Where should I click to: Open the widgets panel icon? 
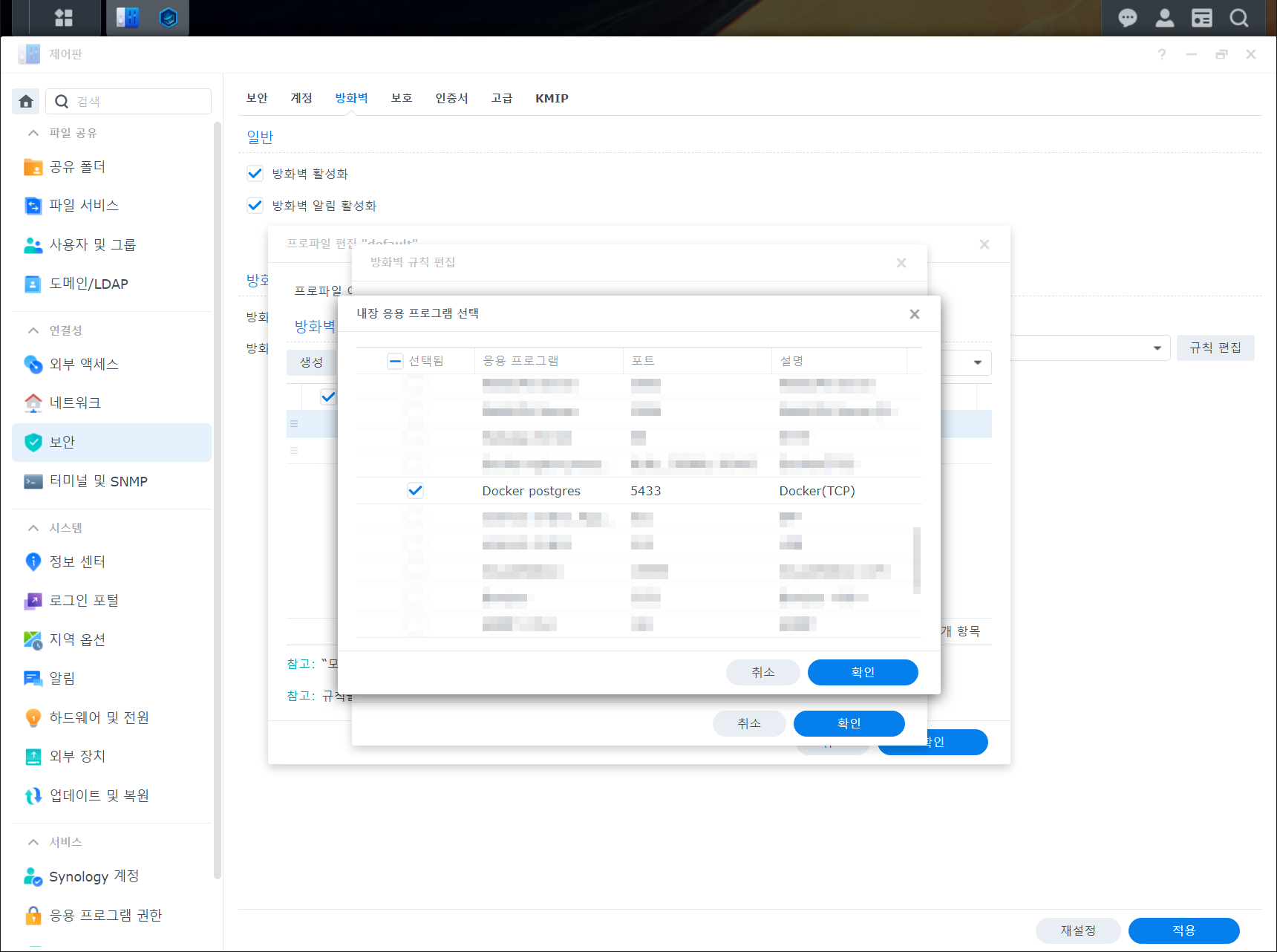coord(1201,18)
